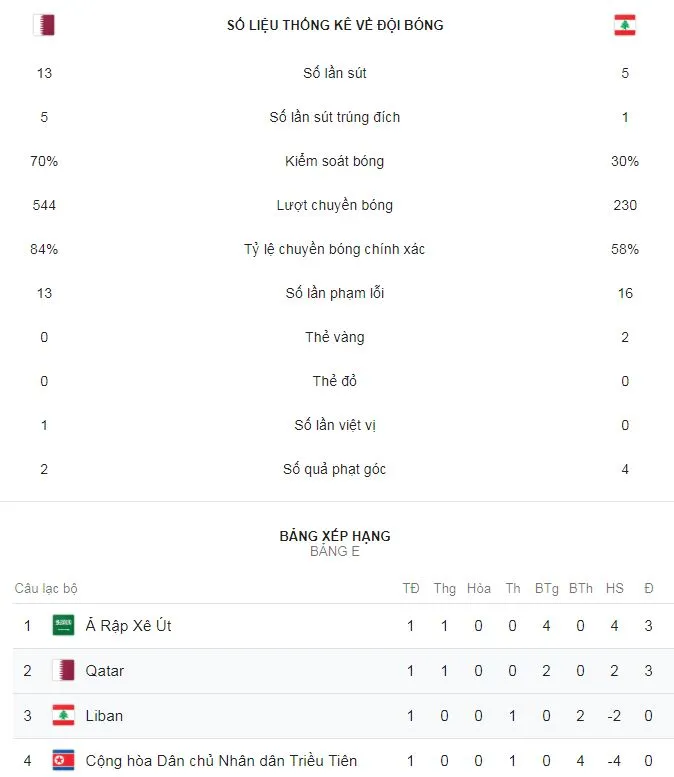Open the Ả Rập Xê Út team link
The width and height of the screenshot is (674, 777).
click(129, 626)
